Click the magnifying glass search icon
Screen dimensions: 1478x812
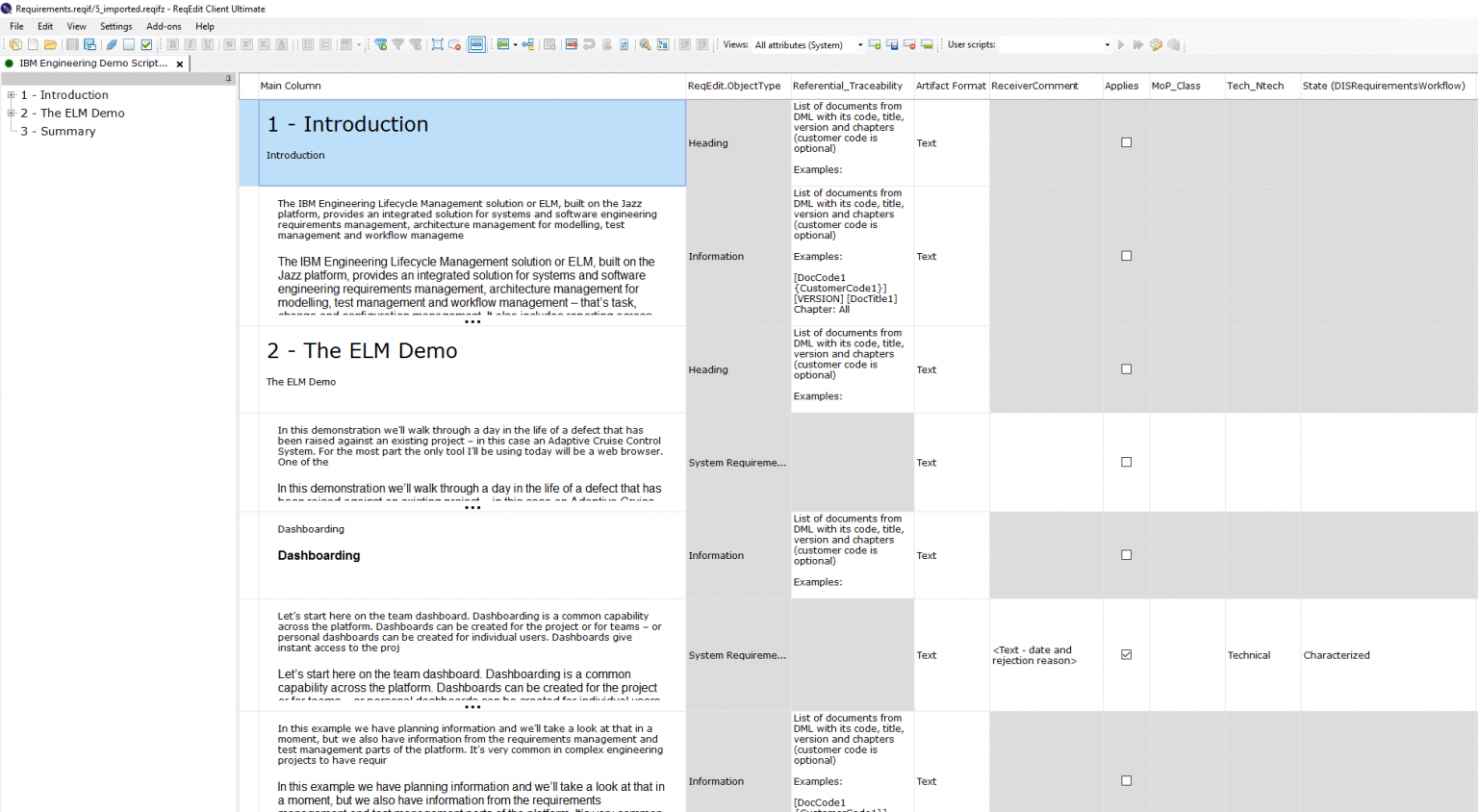(x=645, y=44)
